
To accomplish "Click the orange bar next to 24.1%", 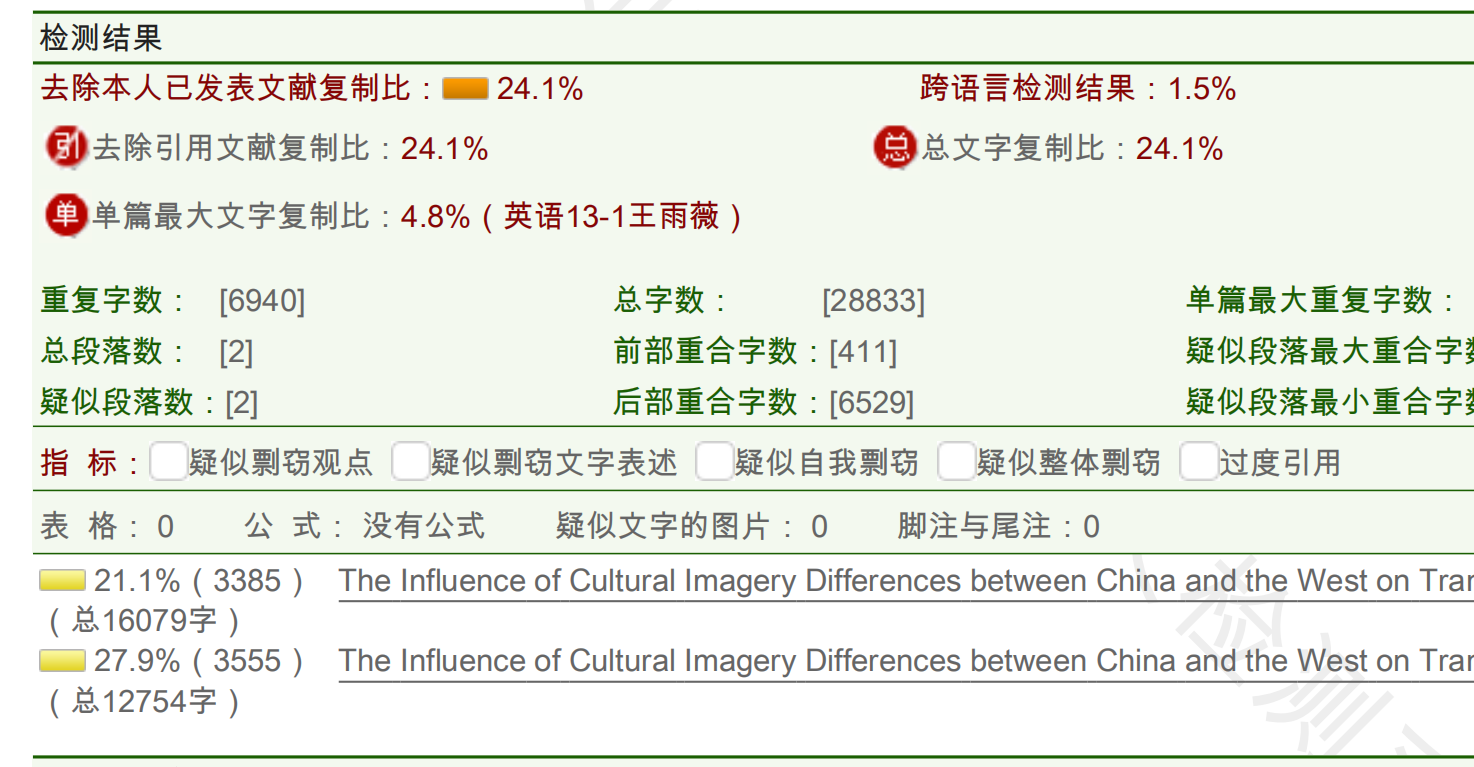I will [465, 89].
